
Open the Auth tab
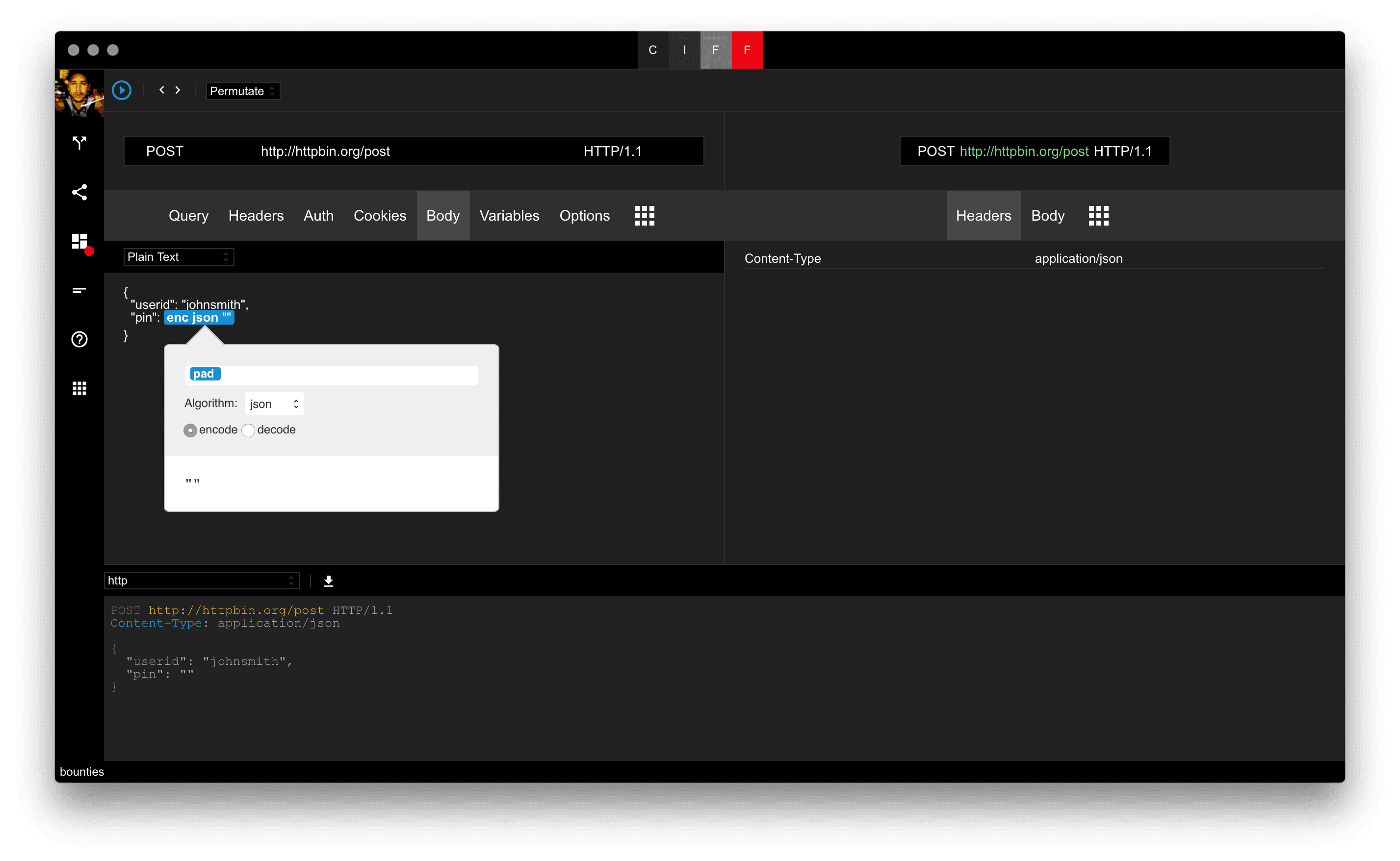click(318, 216)
